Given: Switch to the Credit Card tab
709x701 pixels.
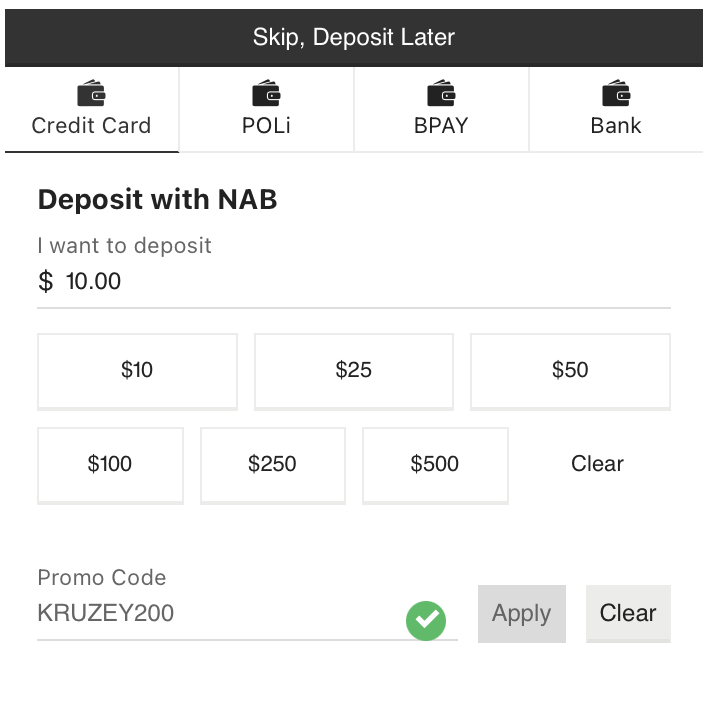Looking at the screenshot, I should click(92, 110).
